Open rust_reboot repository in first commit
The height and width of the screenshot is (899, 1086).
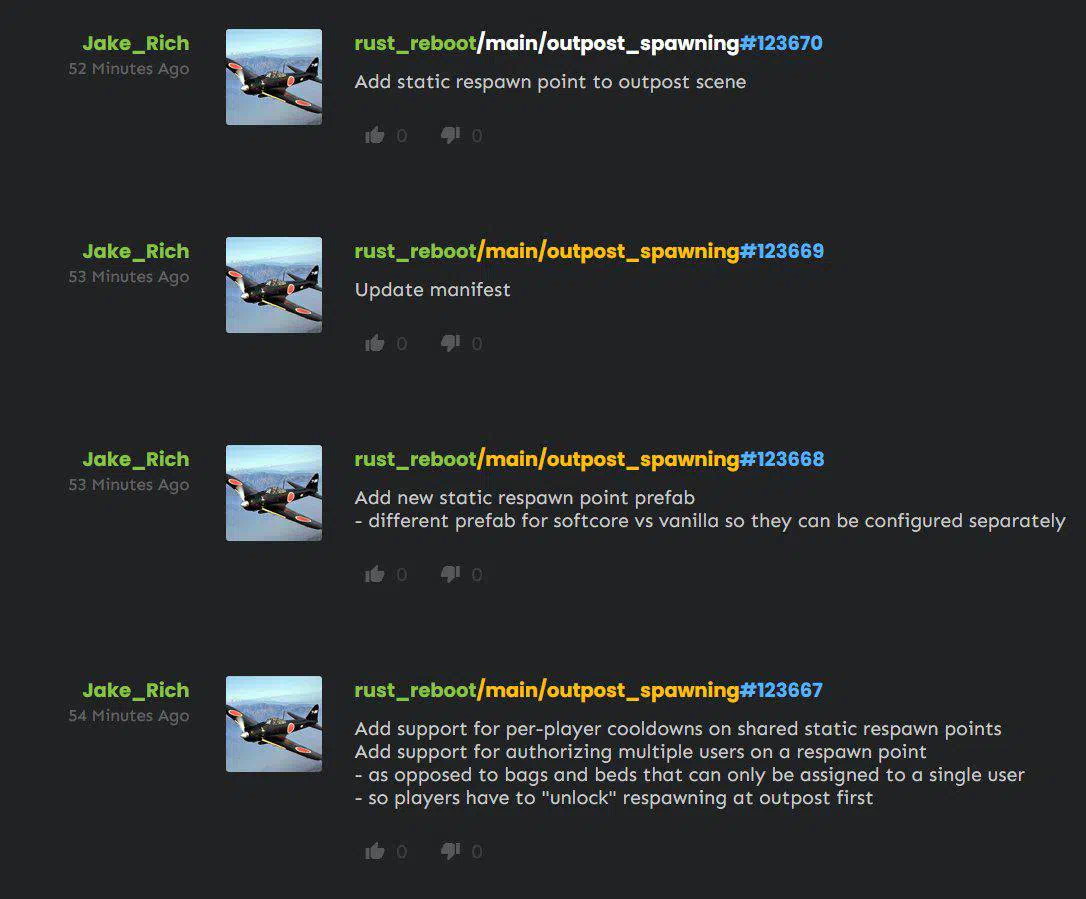point(415,43)
